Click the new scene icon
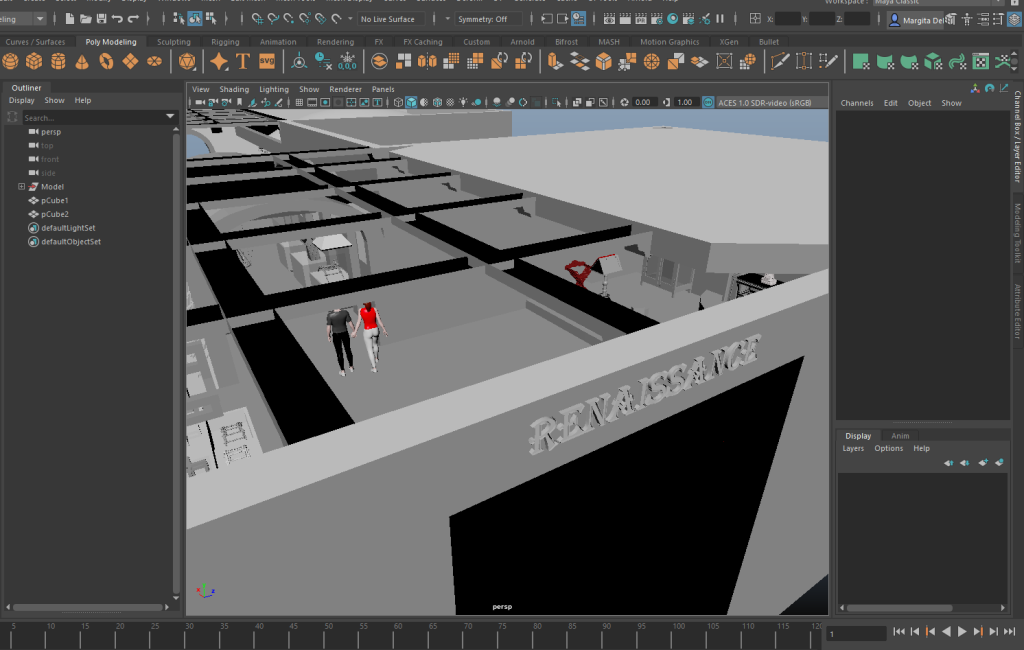 [69, 19]
